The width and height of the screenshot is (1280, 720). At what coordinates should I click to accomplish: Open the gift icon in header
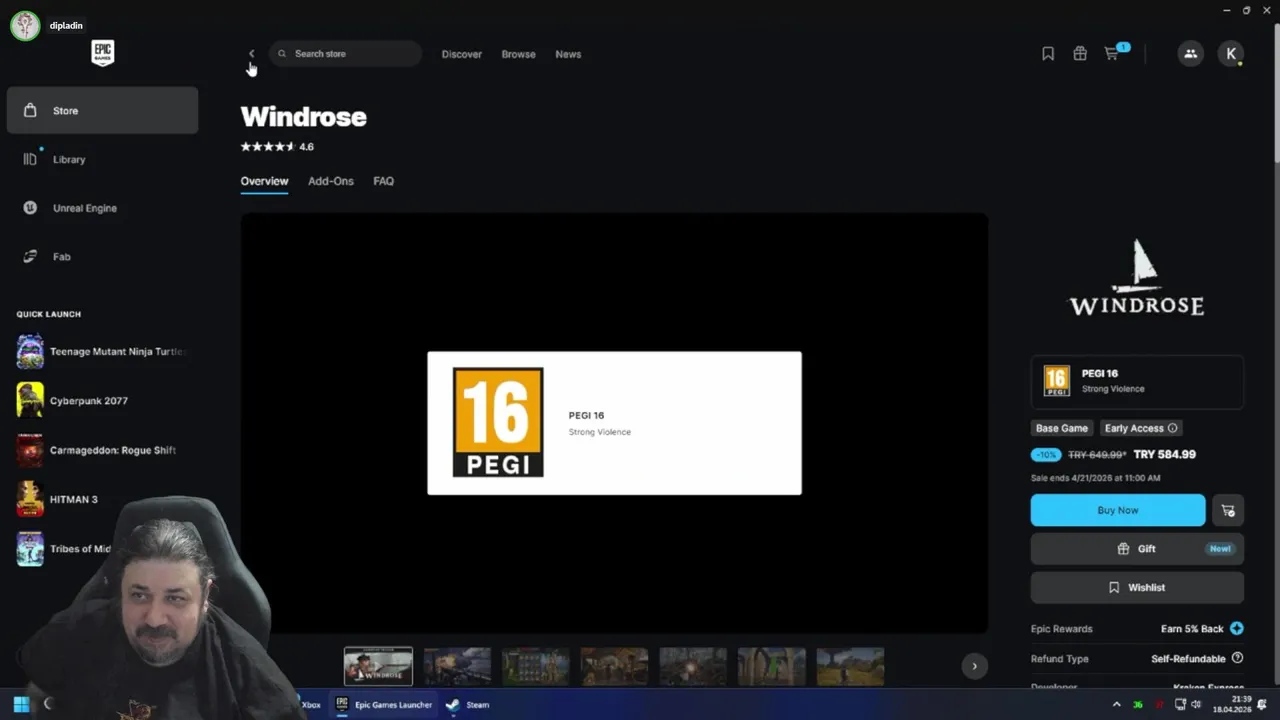1080,54
